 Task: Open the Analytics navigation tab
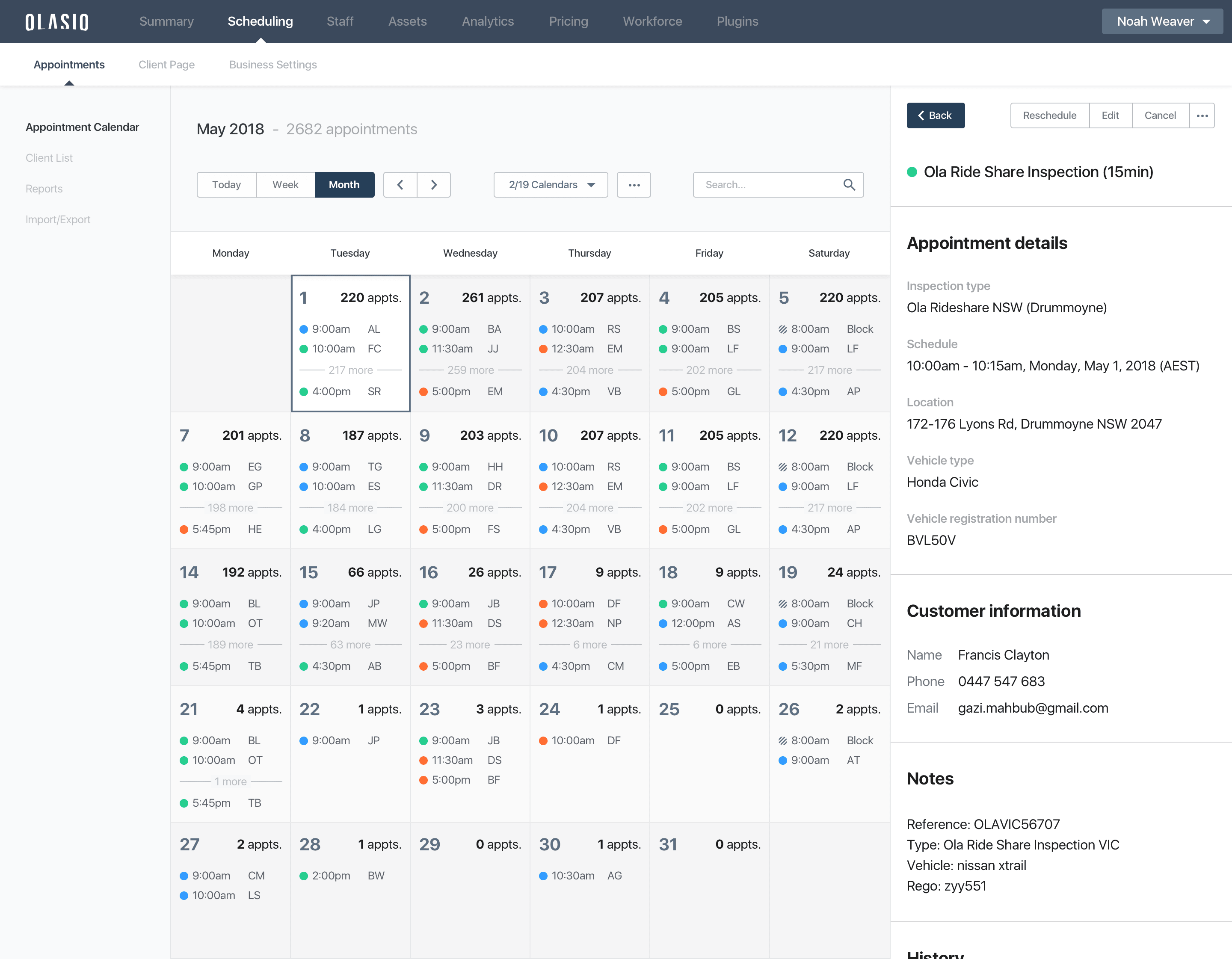487,21
